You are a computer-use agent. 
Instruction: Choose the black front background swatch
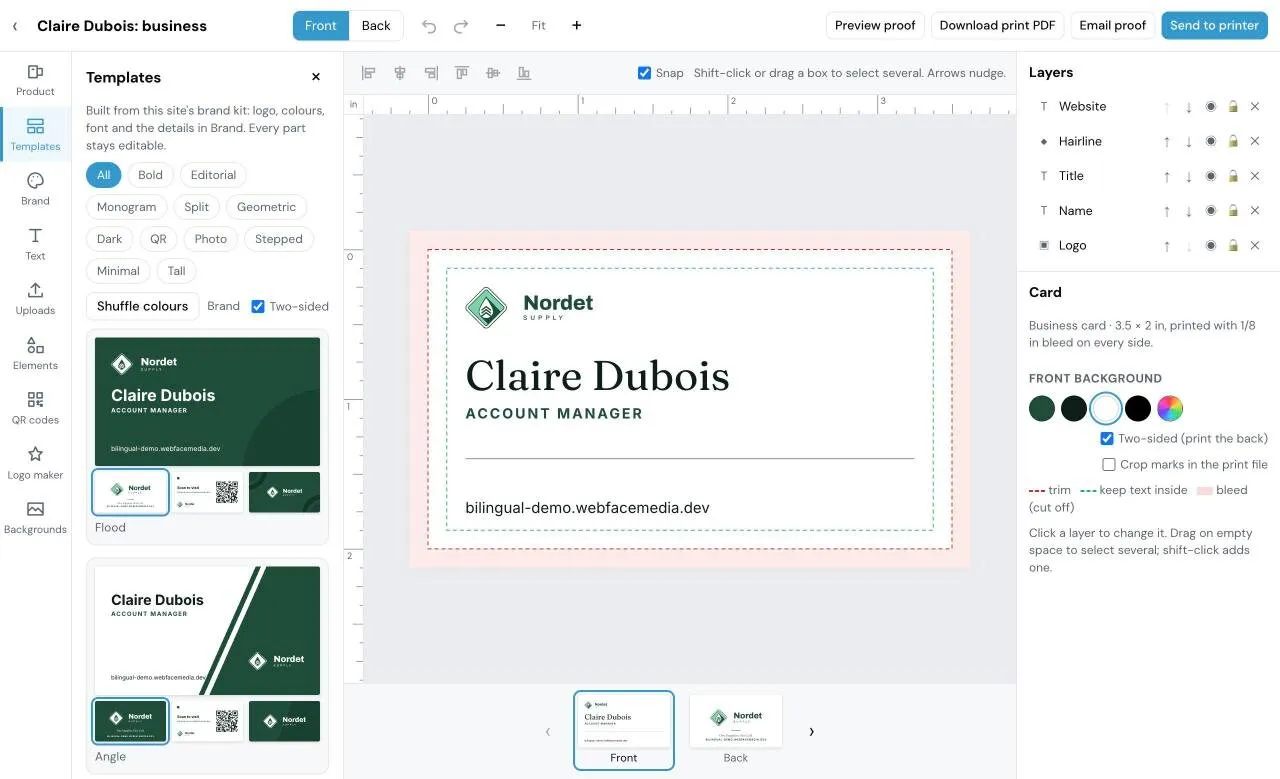(x=1138, y=408)
